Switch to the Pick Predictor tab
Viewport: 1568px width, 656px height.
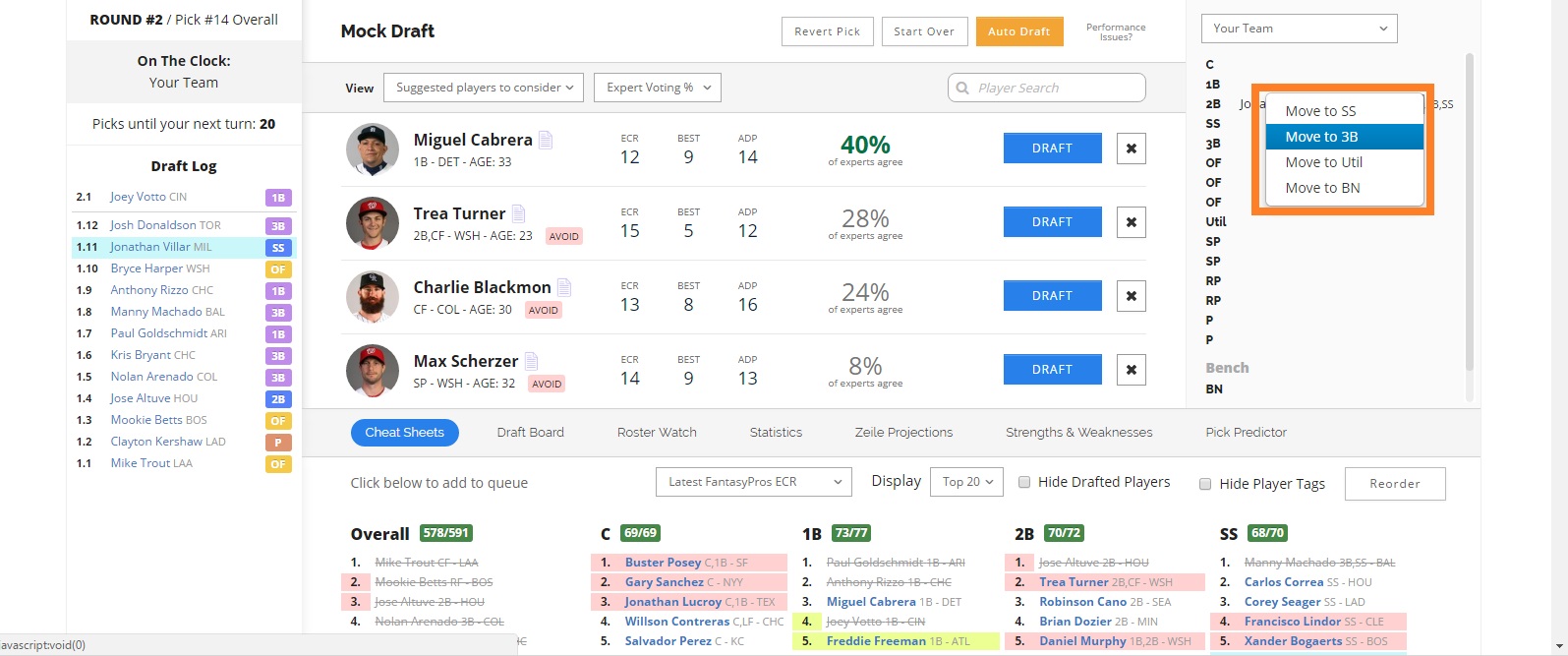click(1246, 433)
